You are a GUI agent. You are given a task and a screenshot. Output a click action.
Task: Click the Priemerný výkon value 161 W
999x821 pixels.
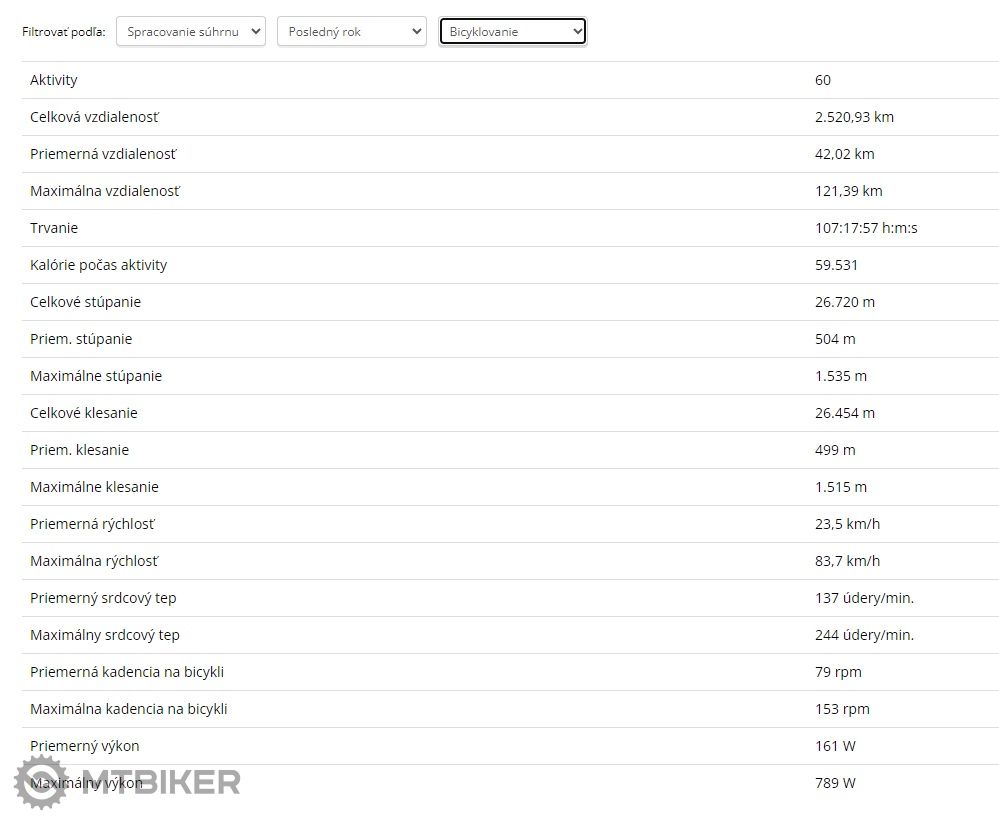[835, 746]
